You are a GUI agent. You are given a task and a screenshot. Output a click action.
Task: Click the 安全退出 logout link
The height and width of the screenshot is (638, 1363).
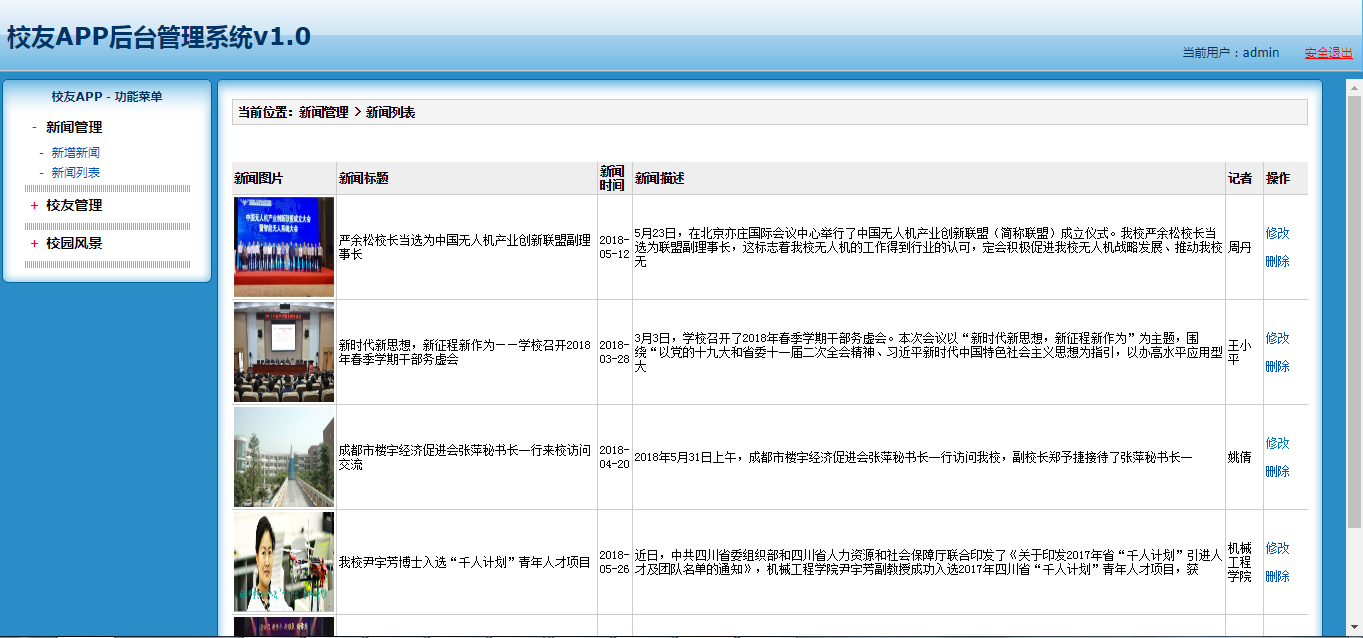coord(1328,53)
